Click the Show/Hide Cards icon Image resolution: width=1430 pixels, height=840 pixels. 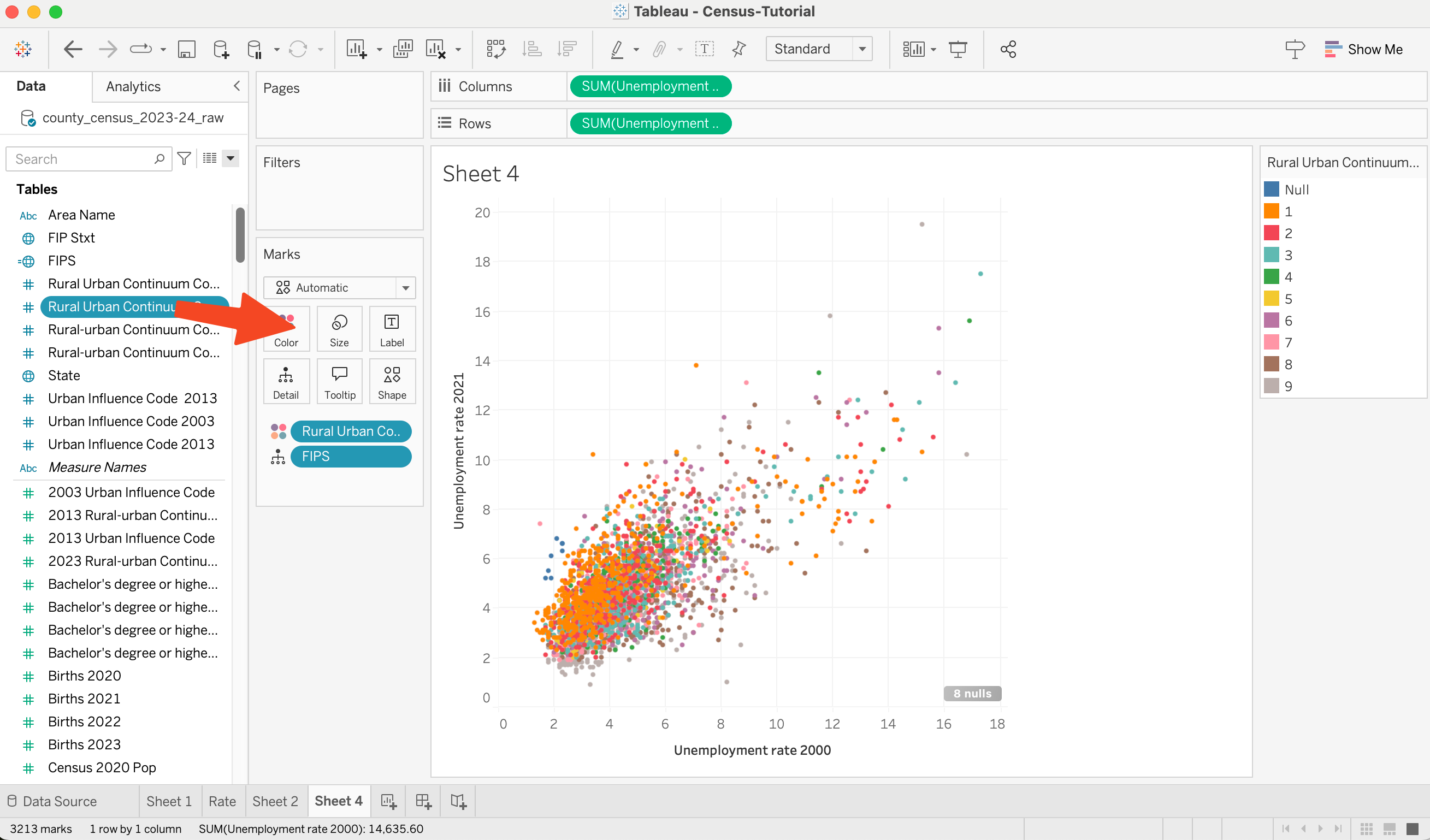pos(913,49)
